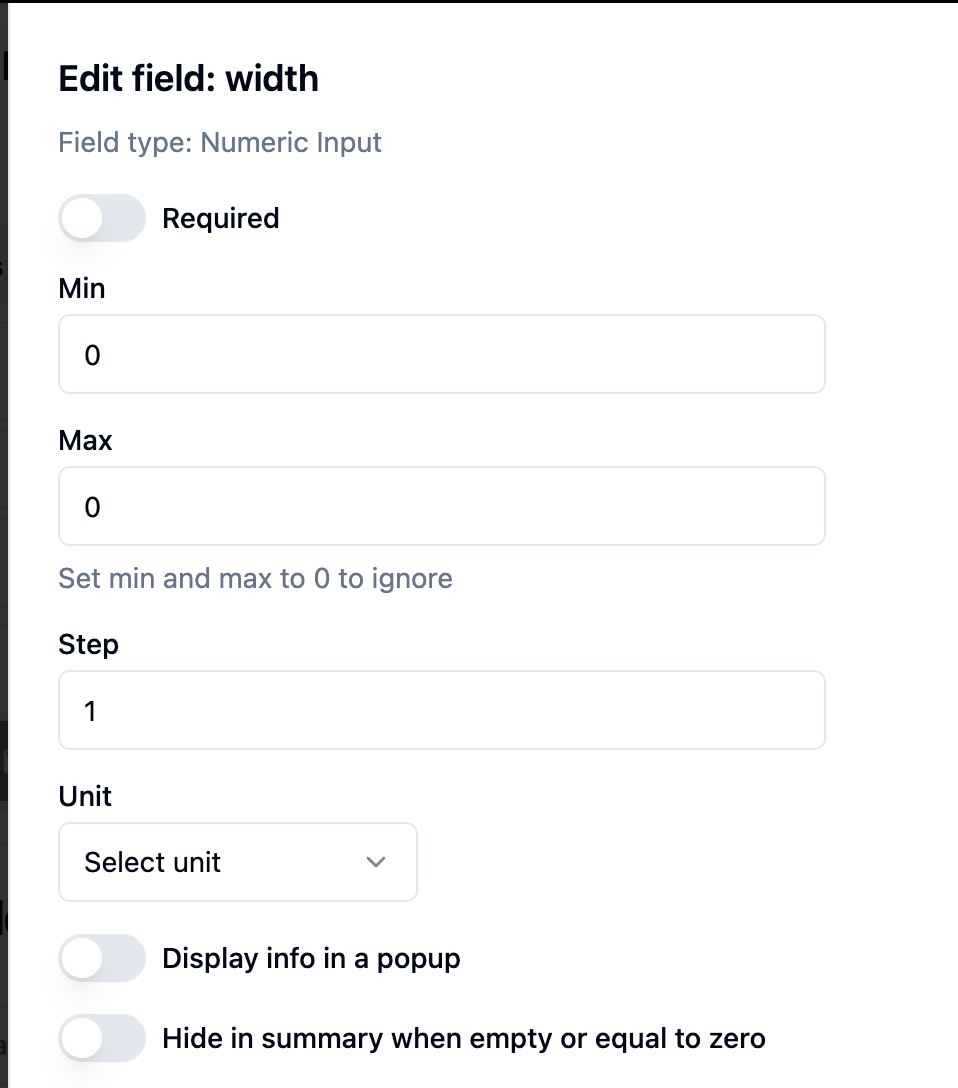Click the Hide in summary label text
Screen dimensions: 958x1088
pyautogui.click(x=463, y=1038)
